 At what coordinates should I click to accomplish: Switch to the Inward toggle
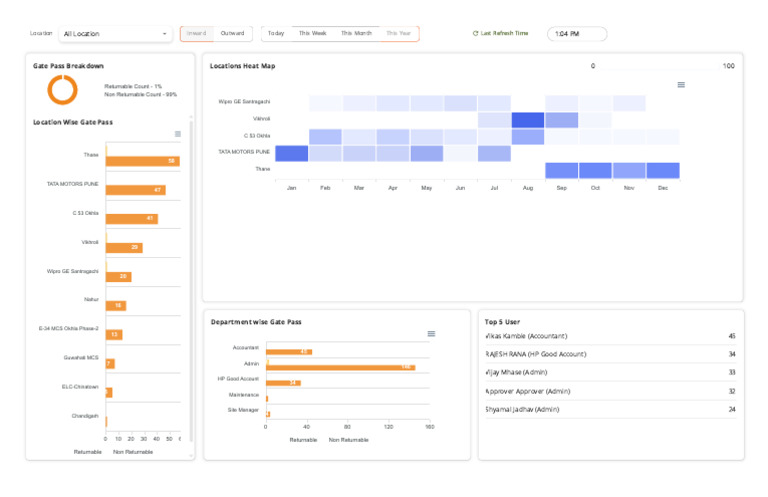(196, 33)
